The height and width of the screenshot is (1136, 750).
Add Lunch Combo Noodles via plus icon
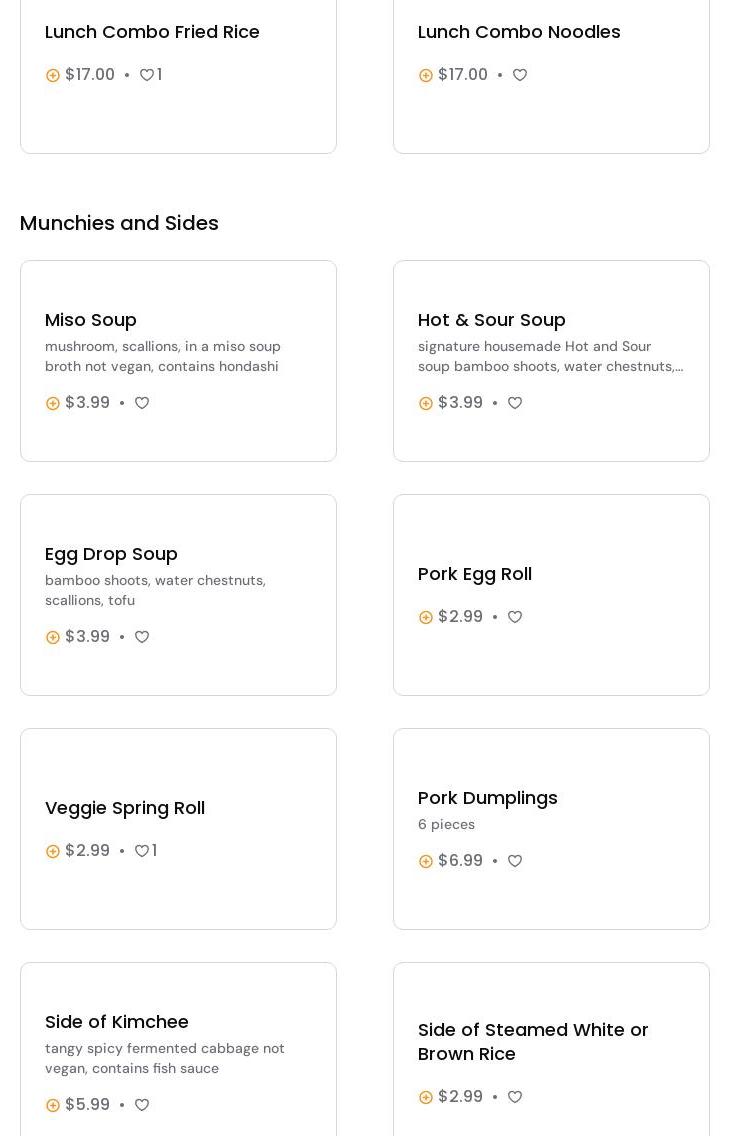pos(426,75)
